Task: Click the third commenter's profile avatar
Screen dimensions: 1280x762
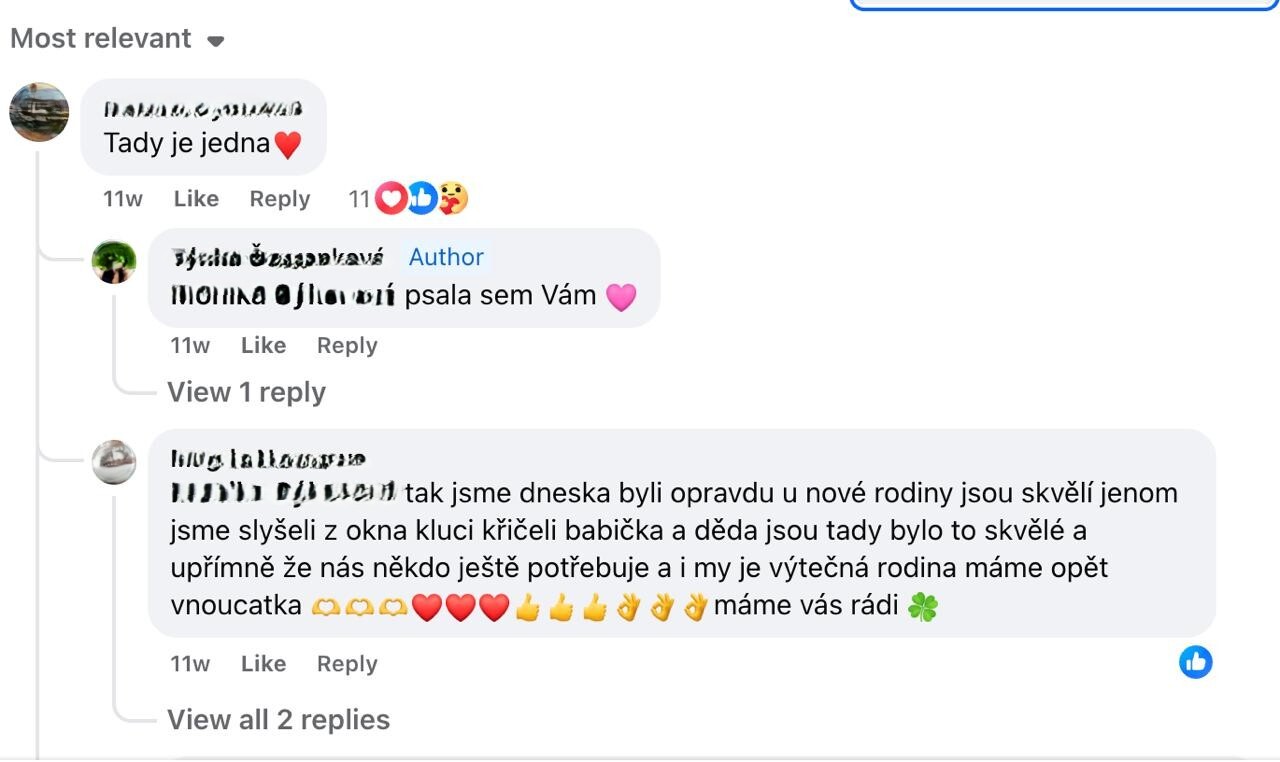Action: (114, 462)
